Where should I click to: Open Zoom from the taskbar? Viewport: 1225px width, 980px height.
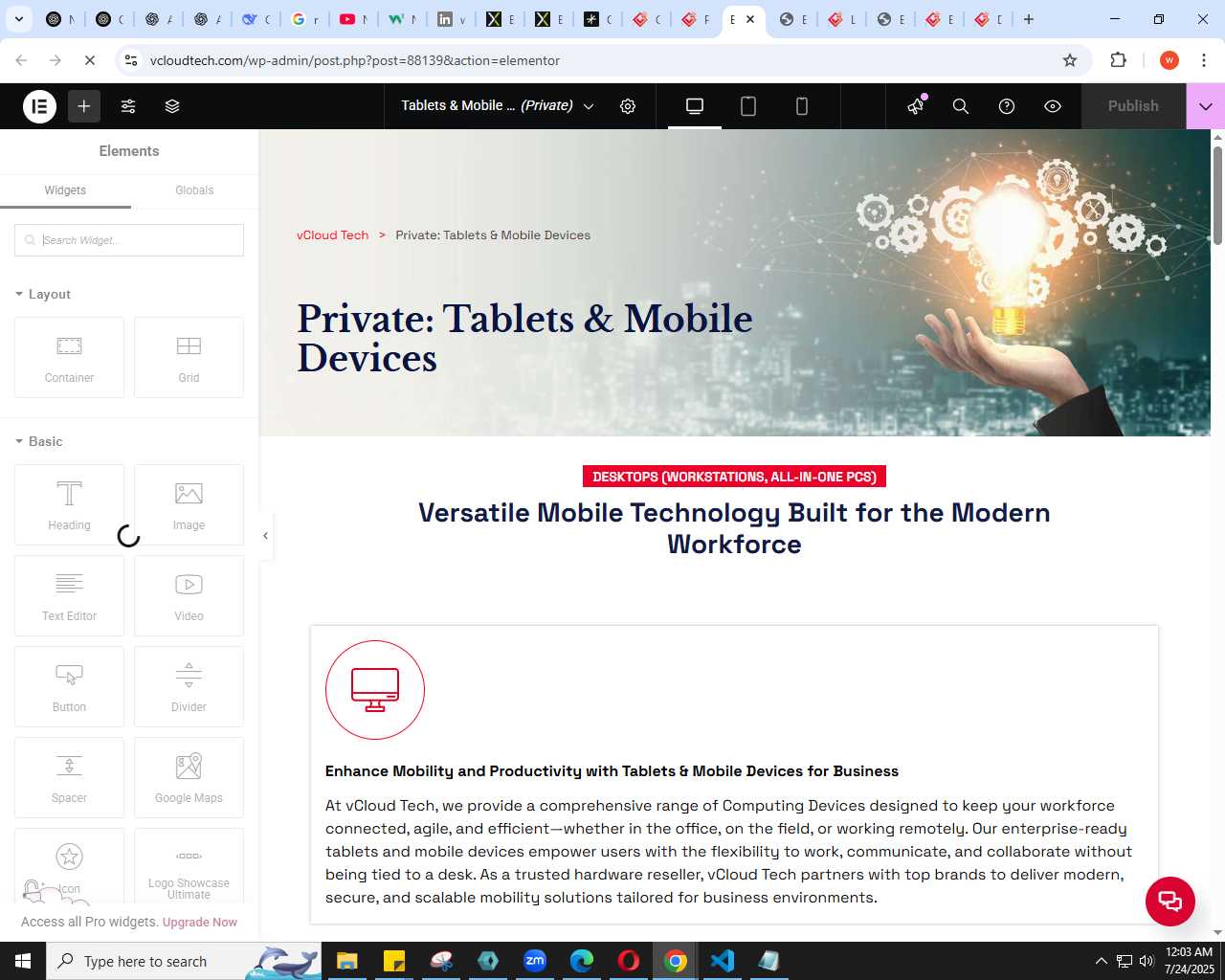tap(535, 961)
